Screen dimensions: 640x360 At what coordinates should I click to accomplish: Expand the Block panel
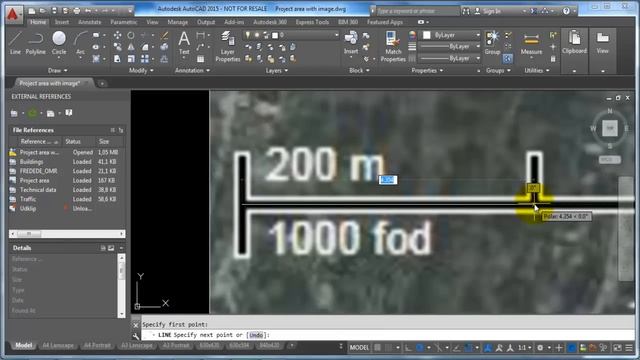(359, 71)
